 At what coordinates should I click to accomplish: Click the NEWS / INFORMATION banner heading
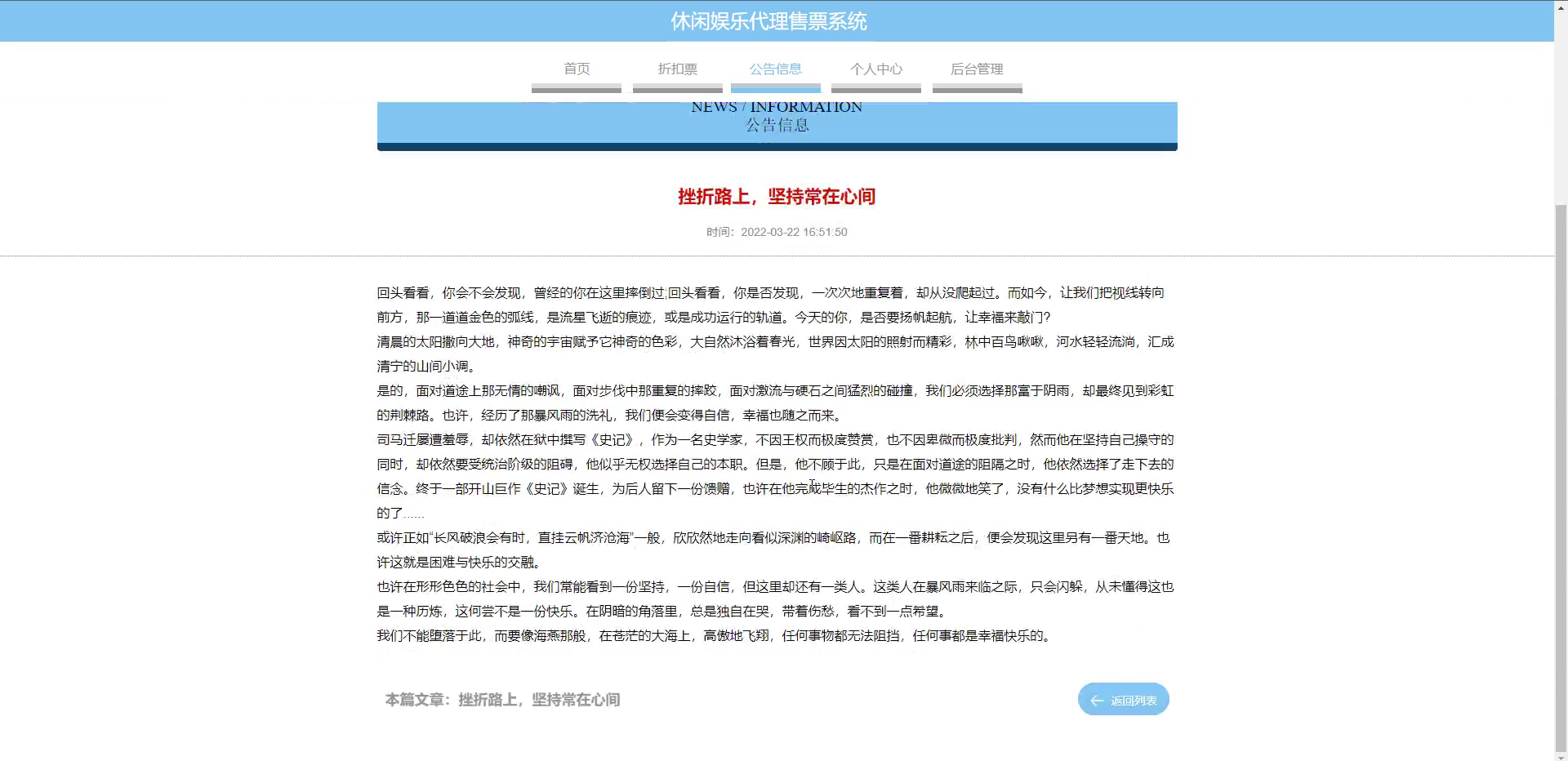point(777,107)
